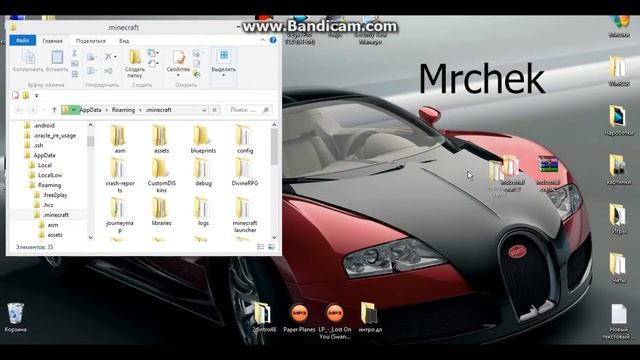
Task: Open the File (Файл) menu tab
Action: tap(23, 40)
